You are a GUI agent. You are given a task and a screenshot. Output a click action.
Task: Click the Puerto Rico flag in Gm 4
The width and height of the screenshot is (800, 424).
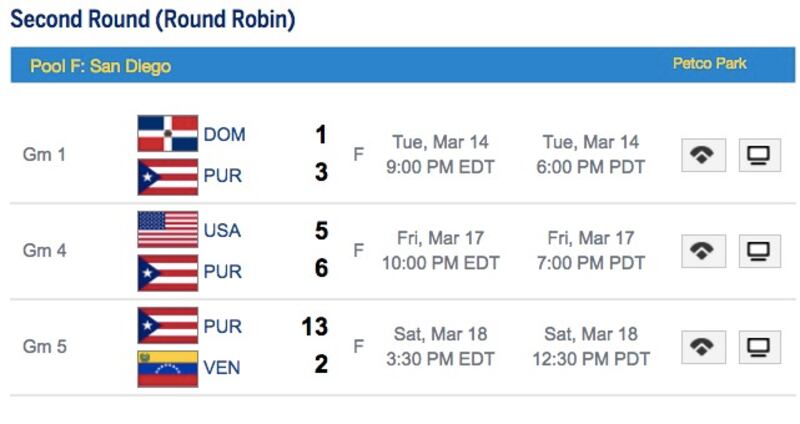(x=167, y=272)
